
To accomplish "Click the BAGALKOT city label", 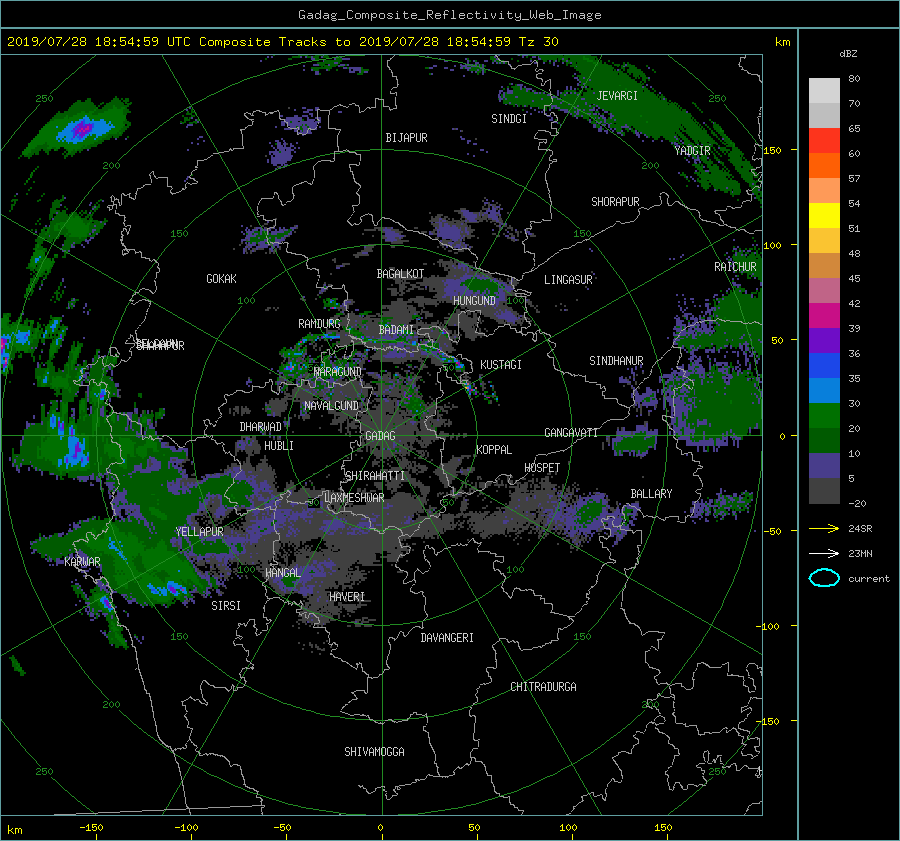I will 400,274.
